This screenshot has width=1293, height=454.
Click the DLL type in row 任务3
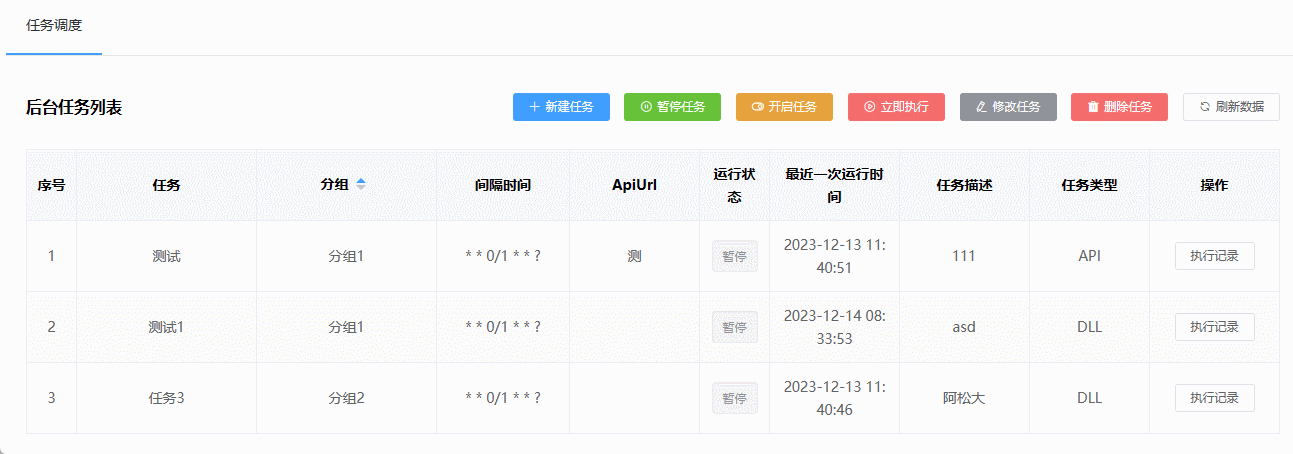pos(1089,398)
